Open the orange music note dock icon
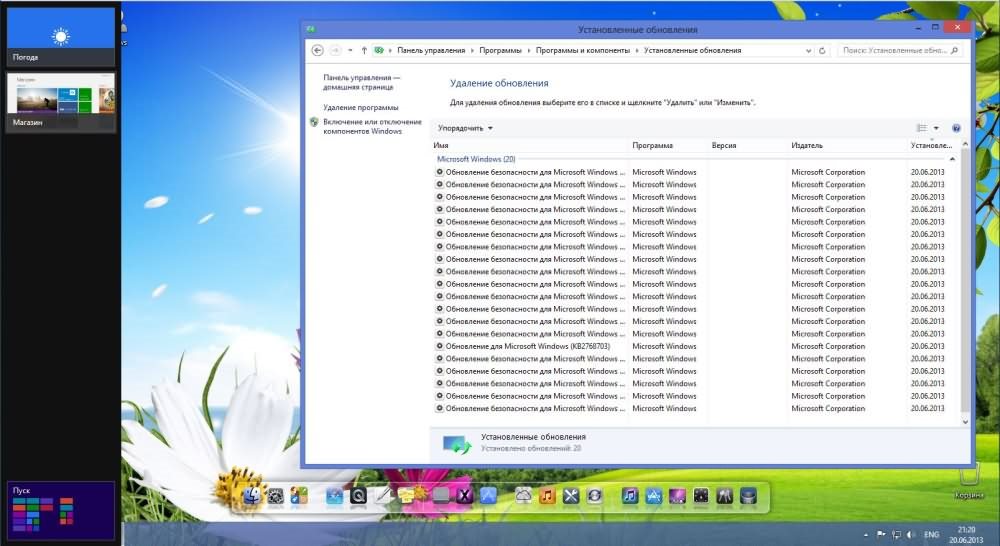 pos(547,495)
